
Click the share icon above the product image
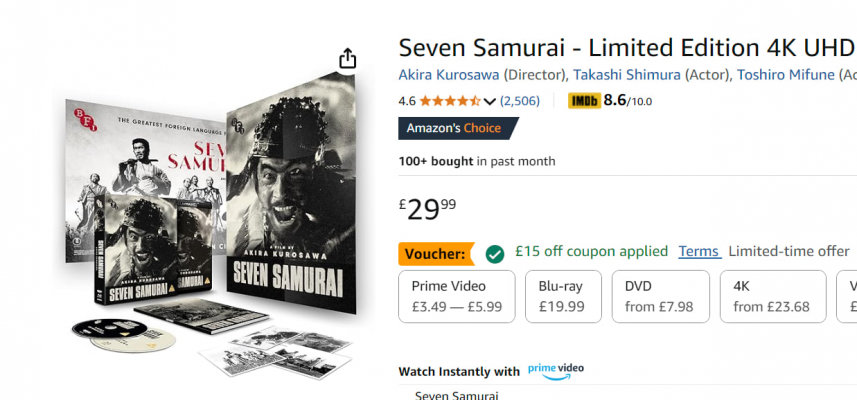347,59
